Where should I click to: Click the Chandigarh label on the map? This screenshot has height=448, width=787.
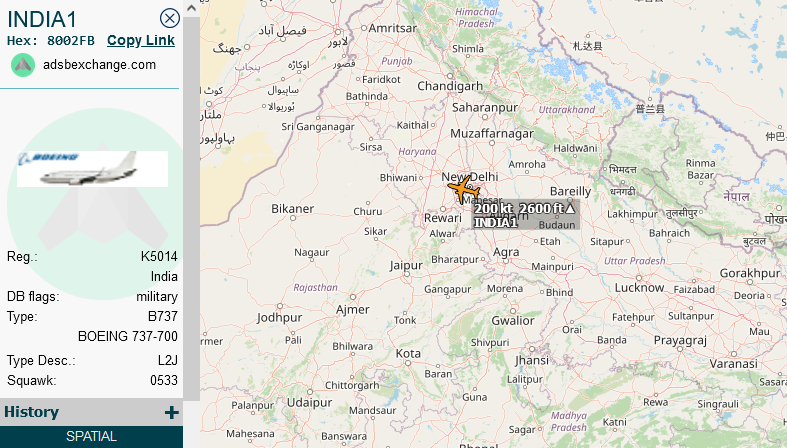point(450,86)
